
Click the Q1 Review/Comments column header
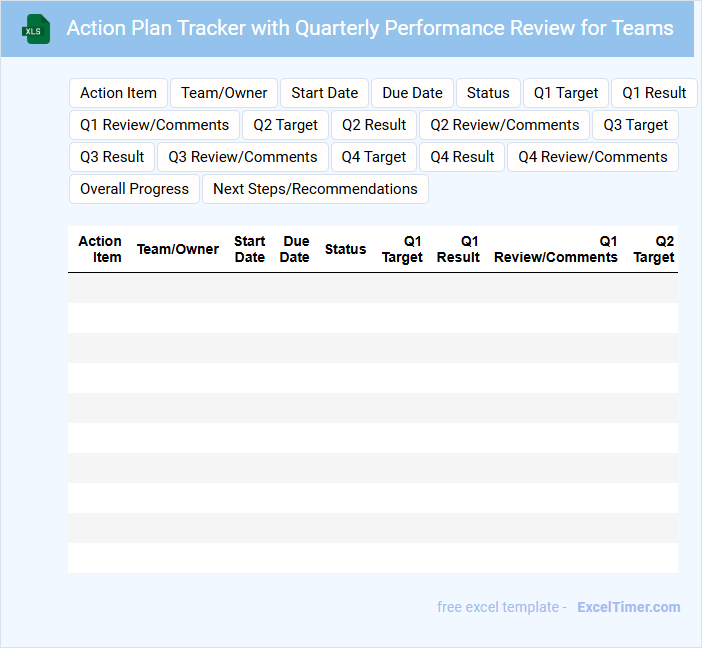(556, 249)
